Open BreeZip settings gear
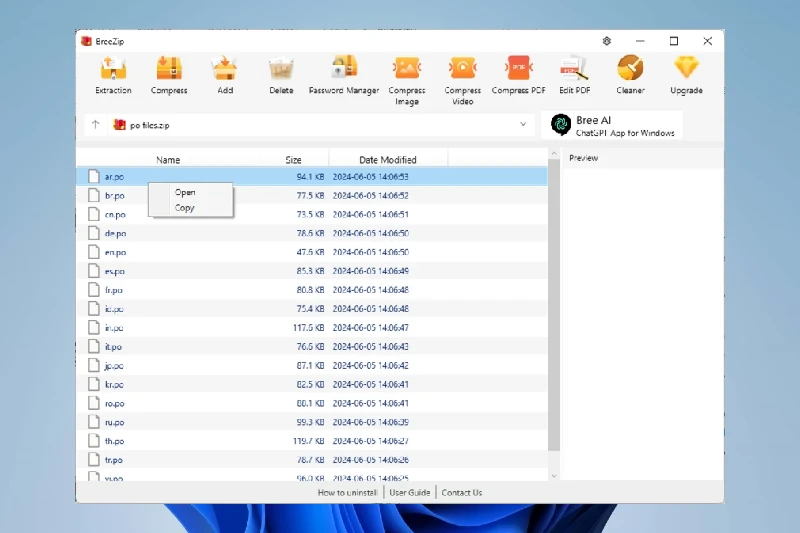The width and height of the screenshot is (800, 533). 607,41
